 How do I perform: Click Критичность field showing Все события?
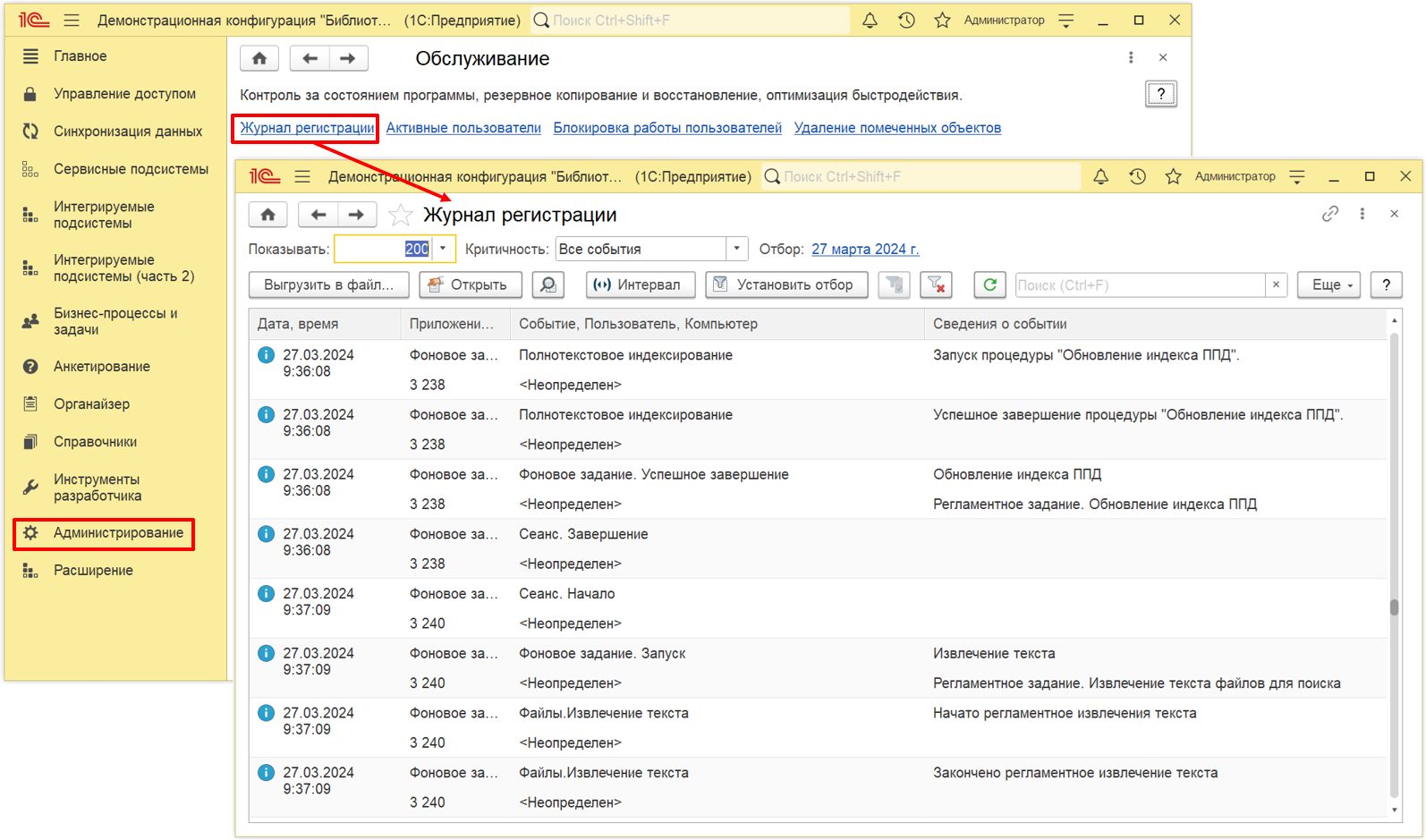coord(641,249)
